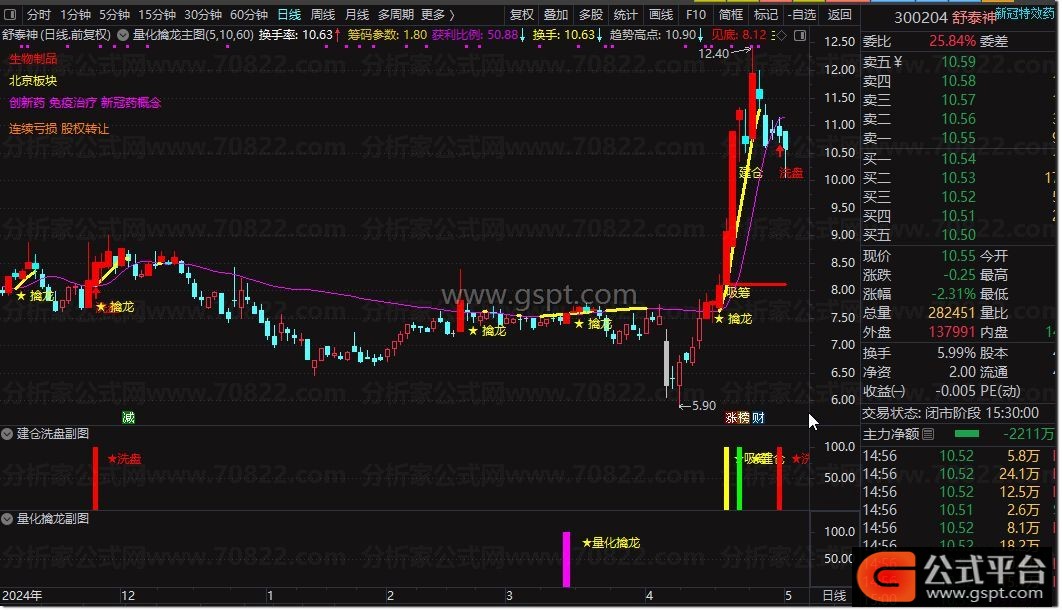Click the 交易状态 闭市阶段 status
This screenshot has height=610, width=1062.
tap(950, 413)
